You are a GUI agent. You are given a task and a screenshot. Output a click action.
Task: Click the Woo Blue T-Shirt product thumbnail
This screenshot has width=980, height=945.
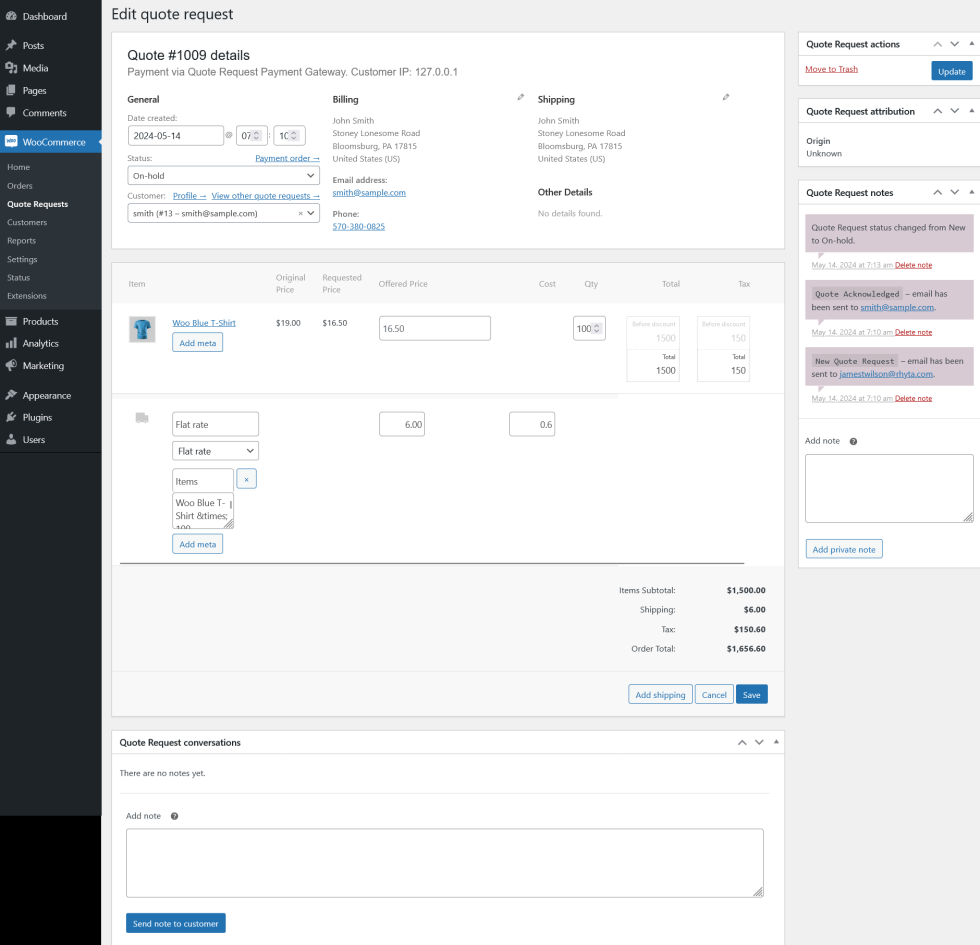[x=142, y=329]
